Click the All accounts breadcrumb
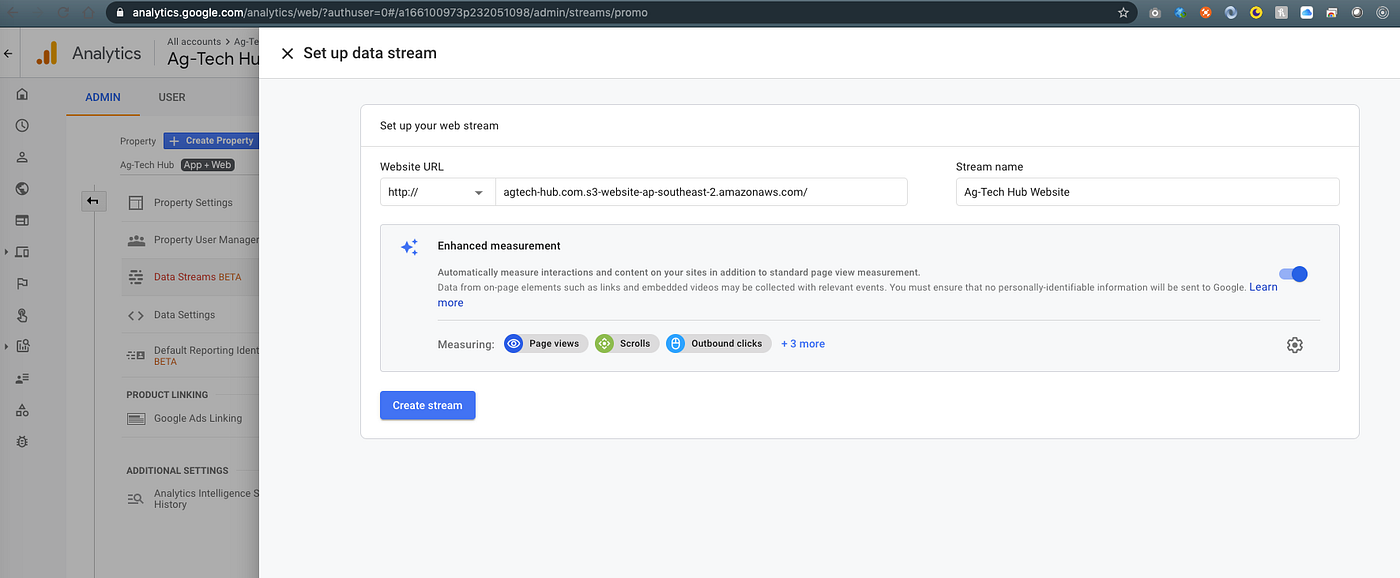The image size is (1400, 578). [194, 42]
